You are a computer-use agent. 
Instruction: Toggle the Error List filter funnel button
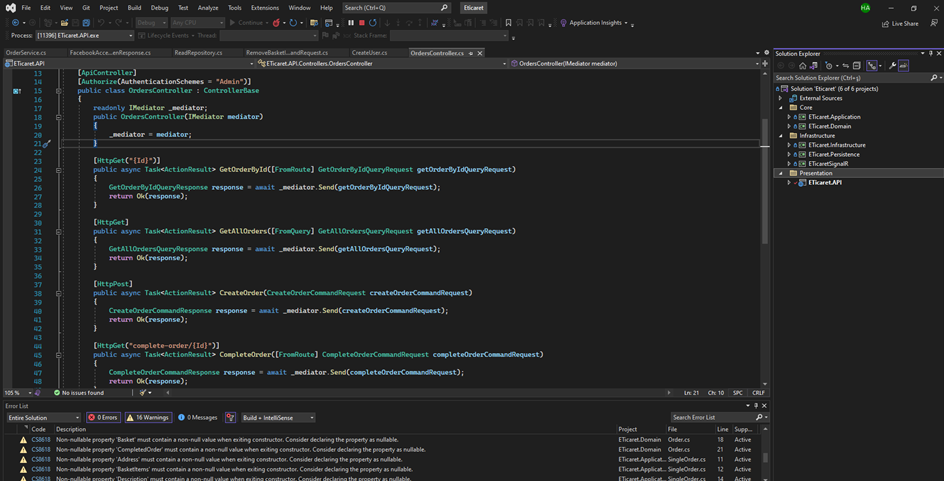(x=230, y=417)
